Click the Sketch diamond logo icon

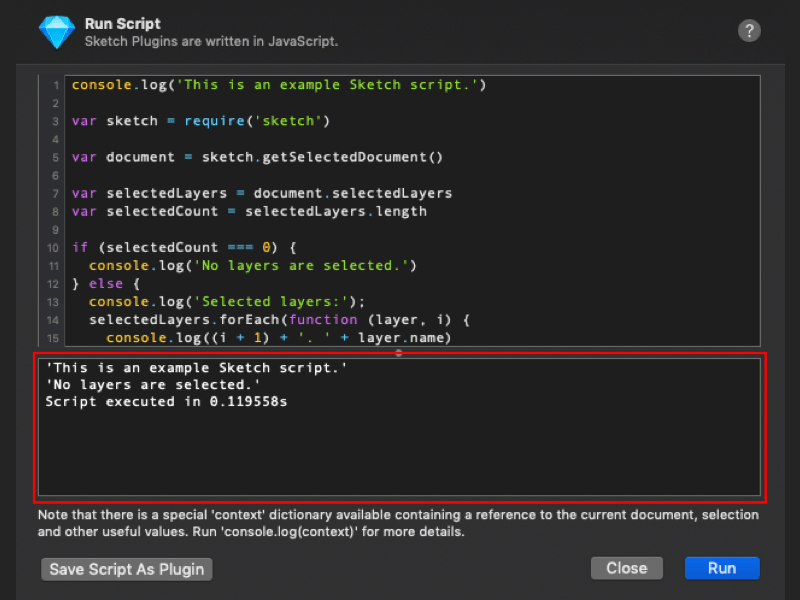[x=57, y=32]
